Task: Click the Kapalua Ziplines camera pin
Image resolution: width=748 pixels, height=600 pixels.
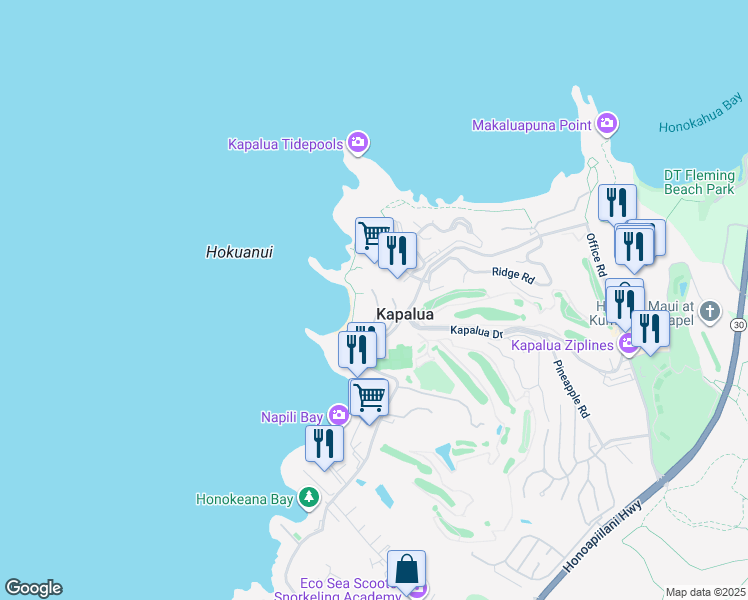Action: click(x=627, y=343)
